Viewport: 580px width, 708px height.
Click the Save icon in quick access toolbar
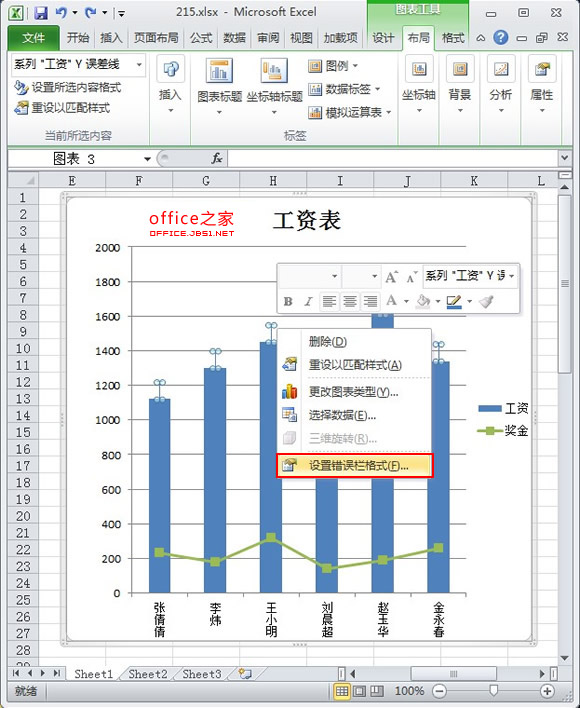pyautogui.click(x=41, y=13)
